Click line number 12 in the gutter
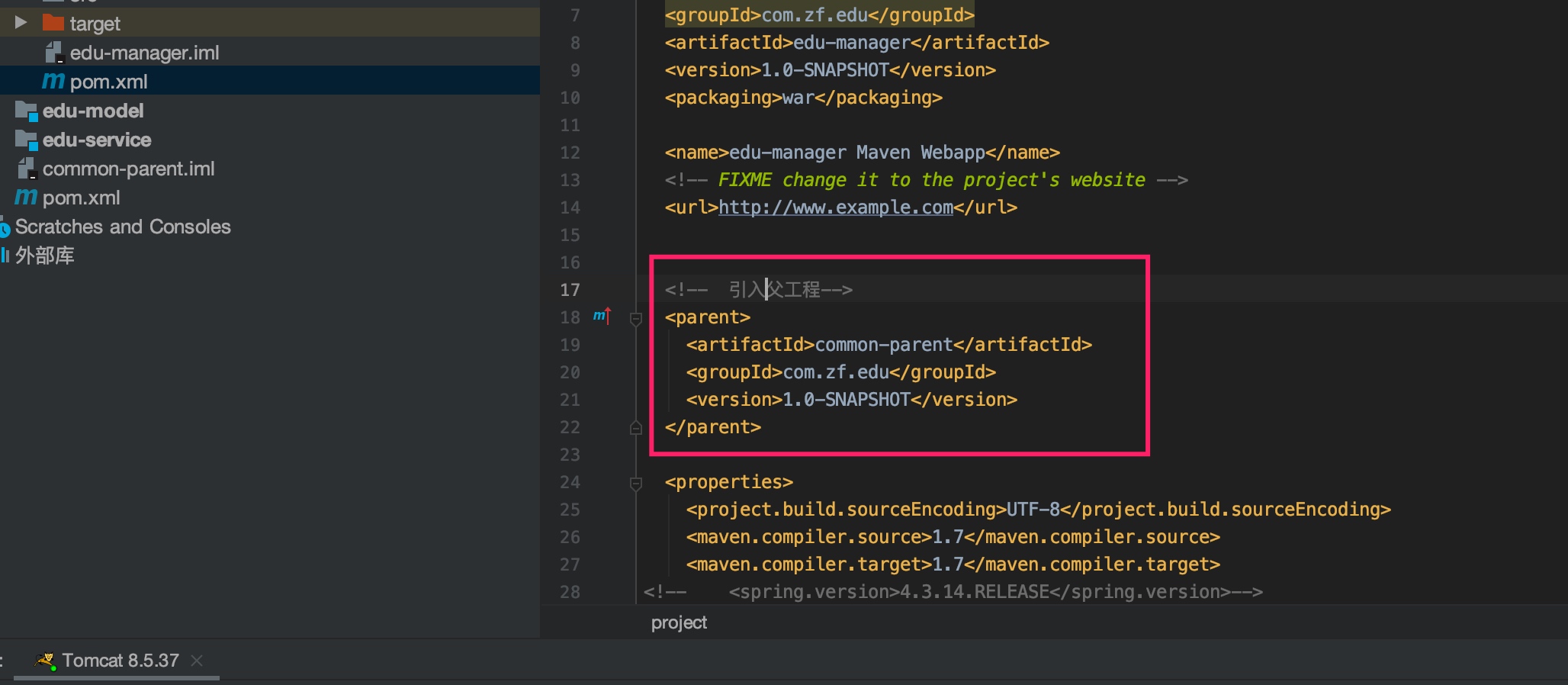The height and width of the screenshot is (685, 1568). click(570, 153)
